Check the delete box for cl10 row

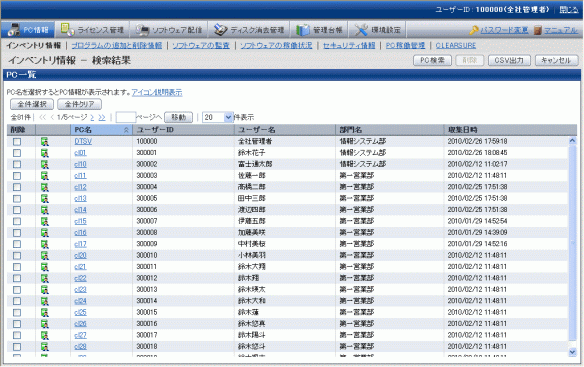tap(17, 164)
